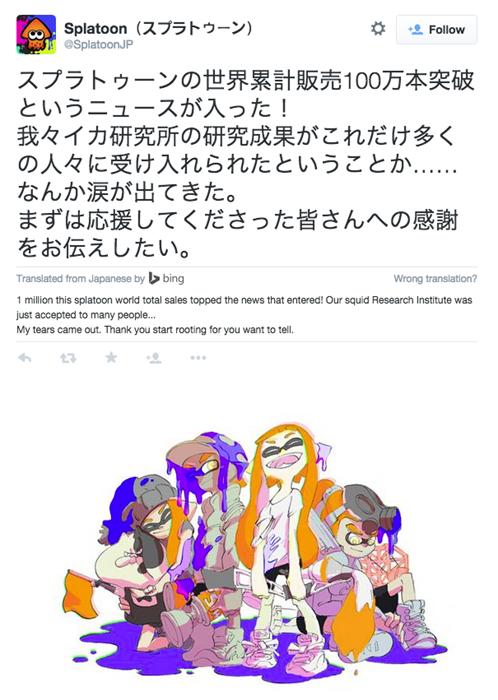Click the Japanese tweet text body
The width and height of the screenshot is (498, 700).
(245, 164)
